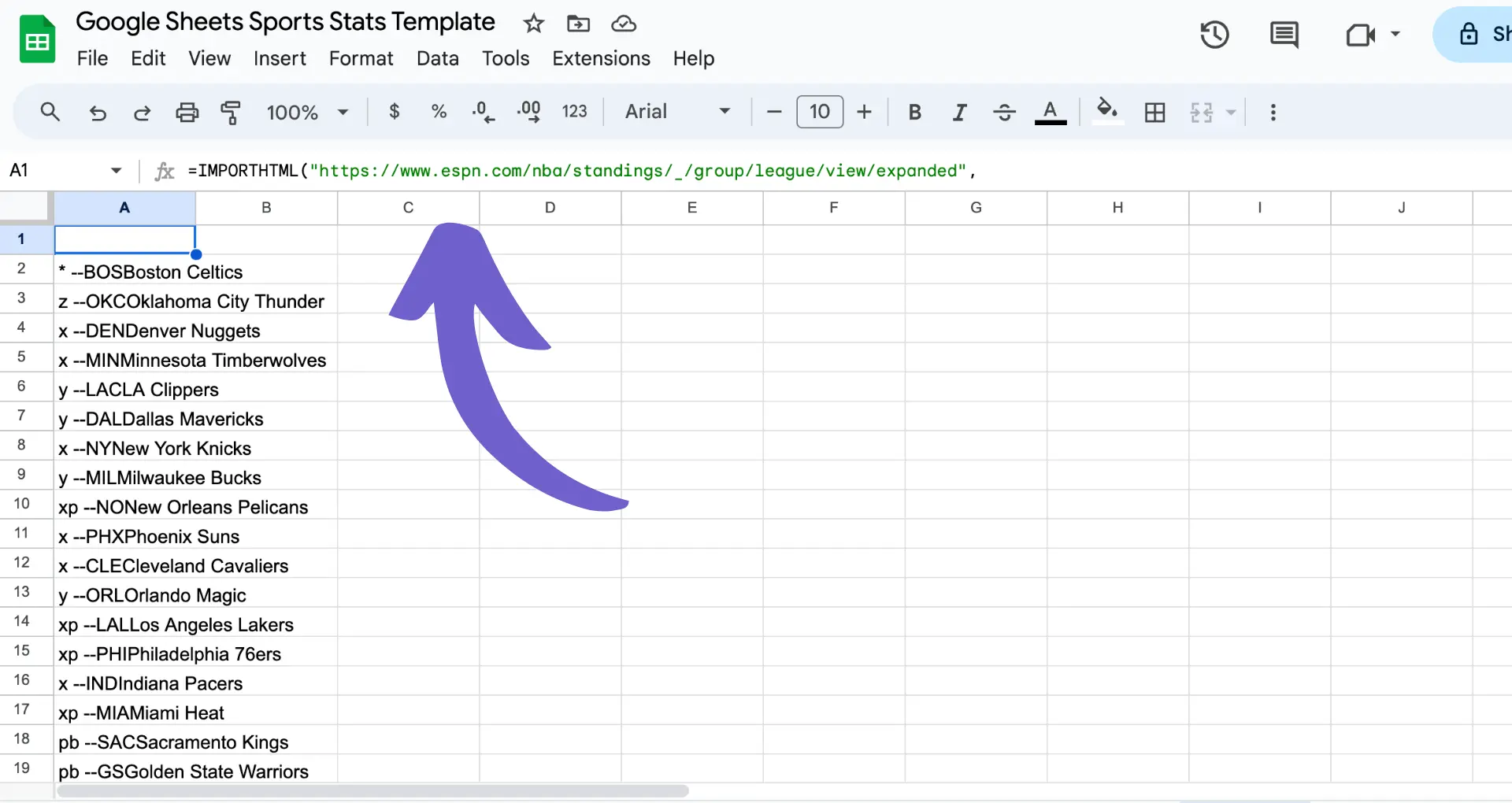Open the Edit menu
Screen dimensions: 1512x803
coord(148,58)
